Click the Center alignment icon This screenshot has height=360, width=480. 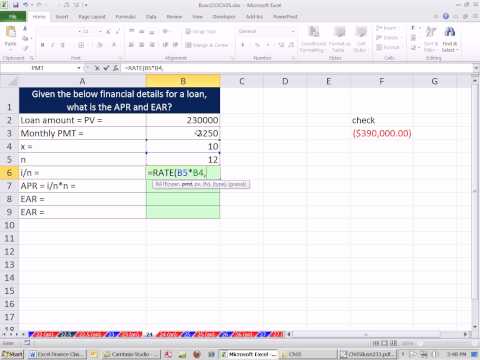[142, 45]
